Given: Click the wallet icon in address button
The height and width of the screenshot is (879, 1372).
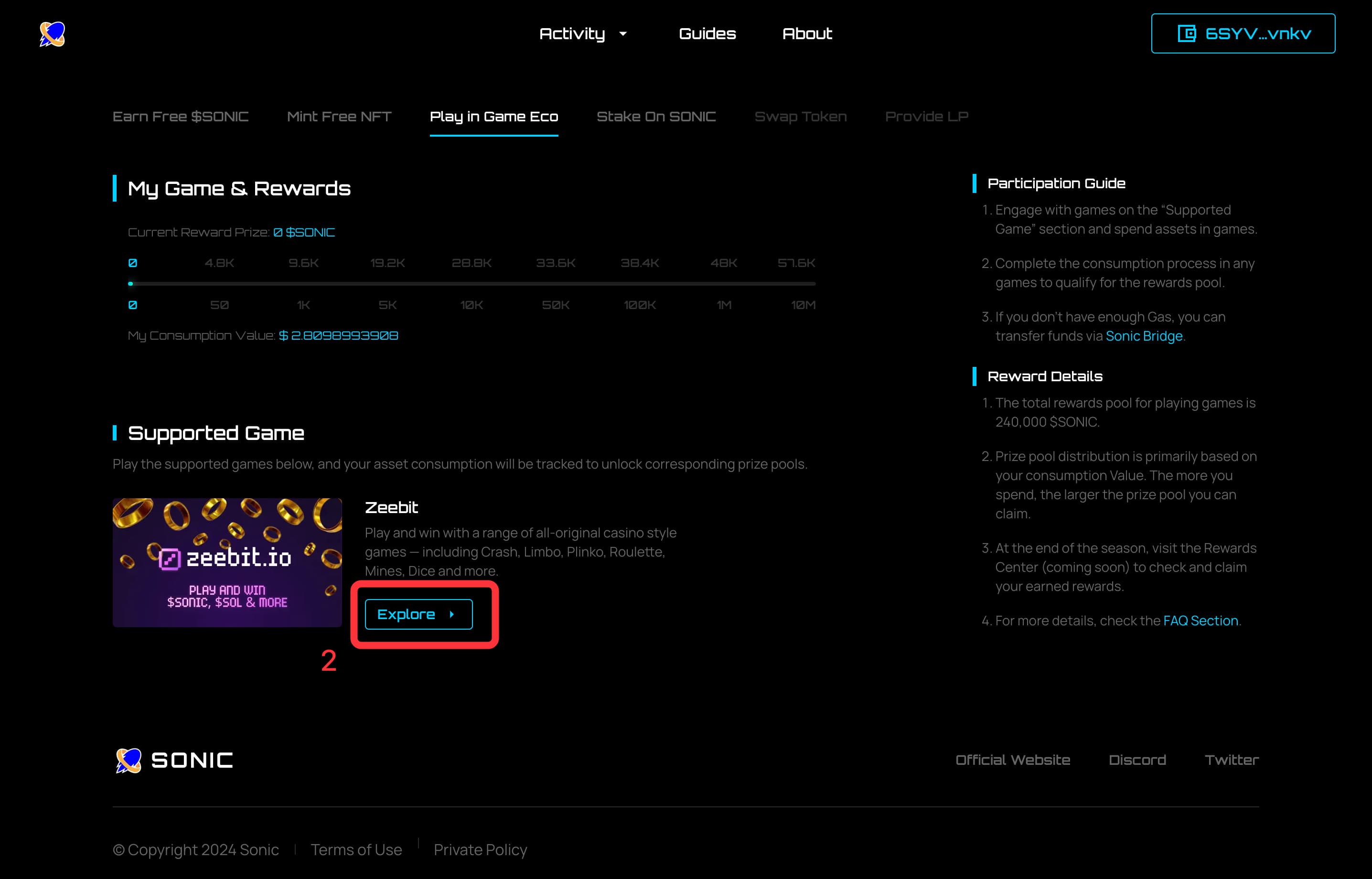Looking at the screenshot, I should [x=1187, y=33].
